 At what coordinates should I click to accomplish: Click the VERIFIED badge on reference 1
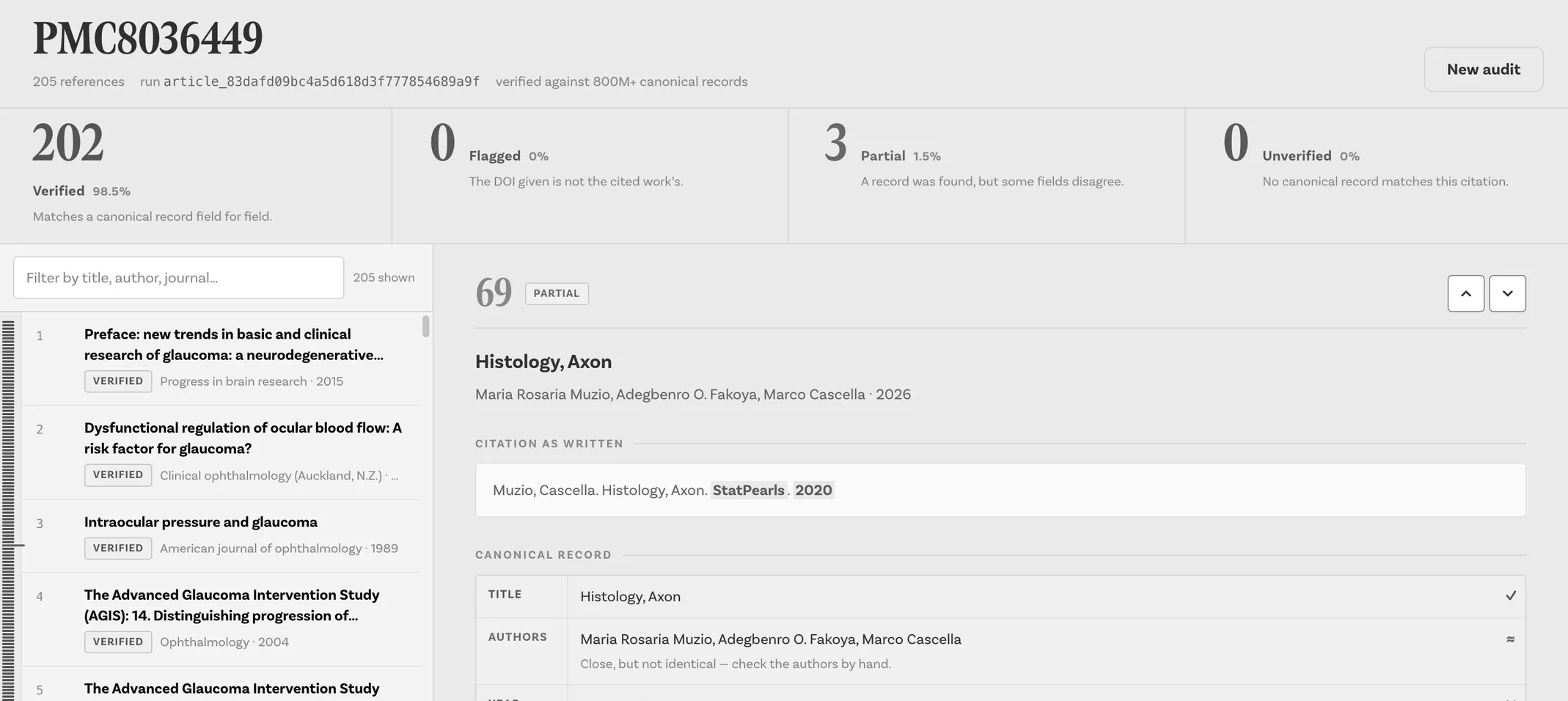pyautogui.click(x=118, y=381)
